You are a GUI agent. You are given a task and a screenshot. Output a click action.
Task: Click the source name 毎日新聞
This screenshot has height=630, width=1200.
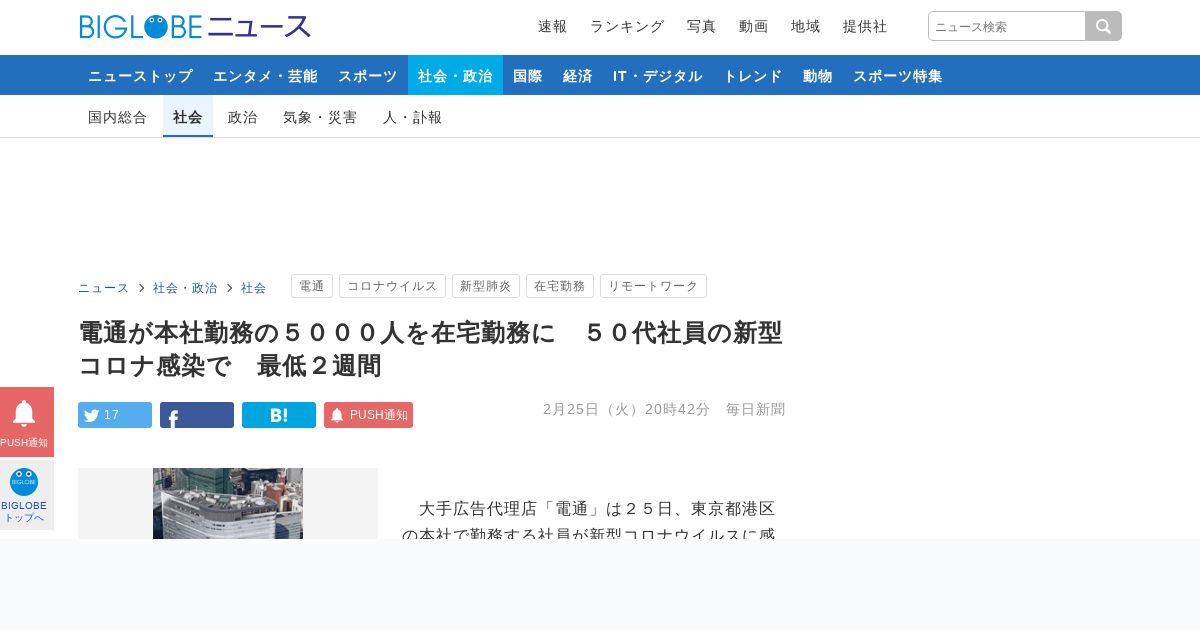tap(756, 409)
